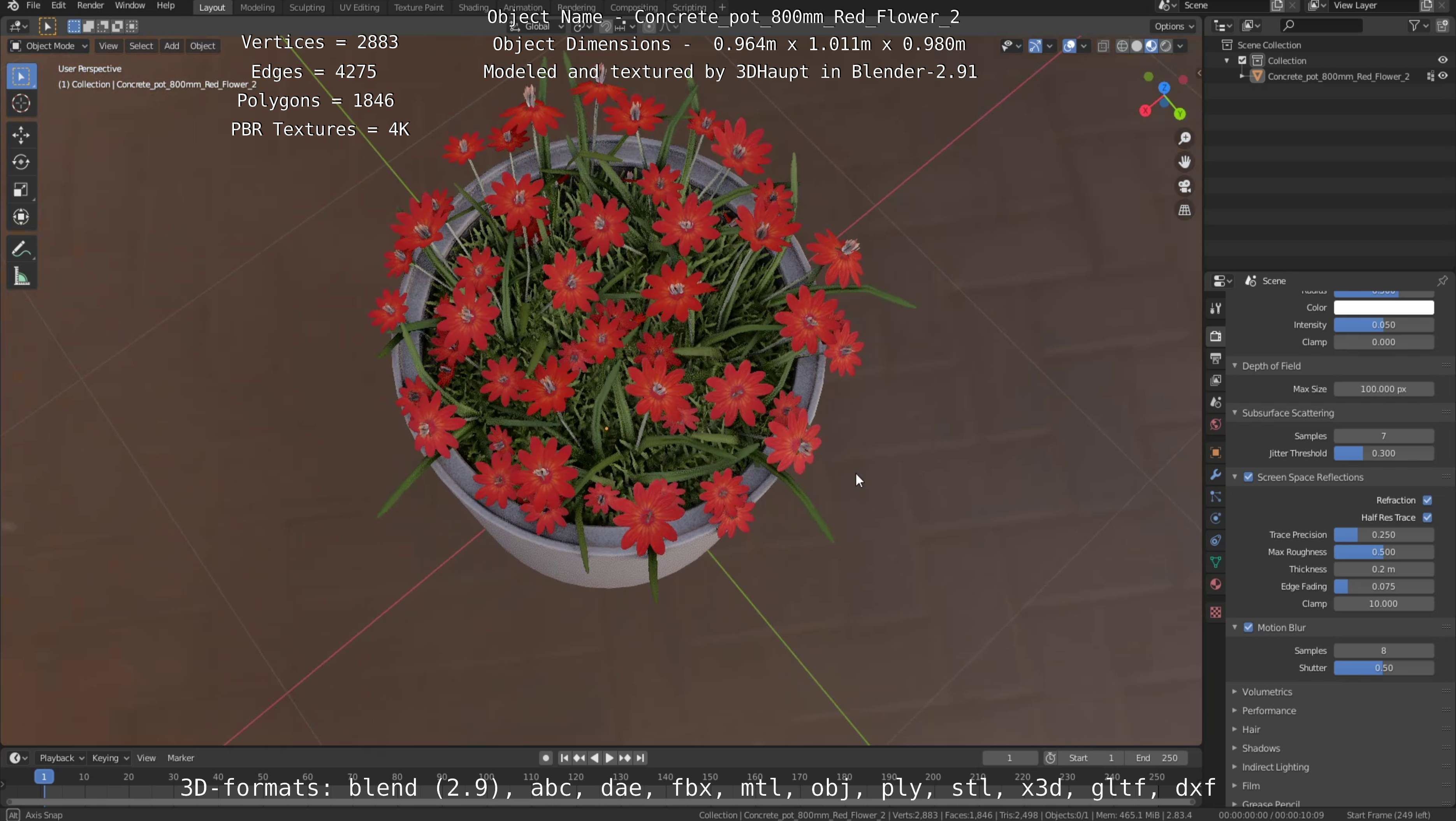Expand the Indirect Lighting panel
Viewport: 1456px width, 821px height.
tap(1275, 767)
